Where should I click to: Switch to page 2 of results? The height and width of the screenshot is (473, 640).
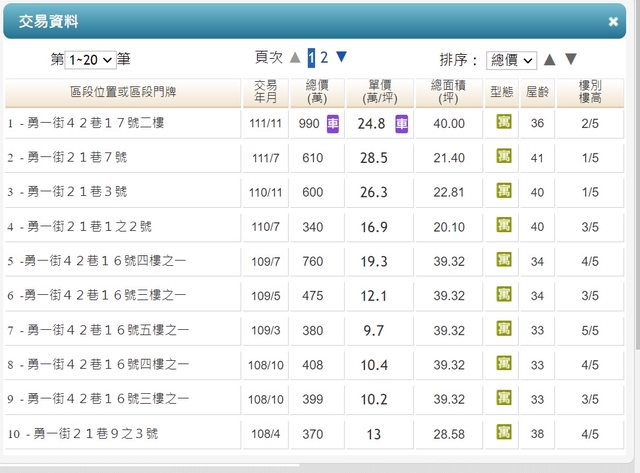click(324, 57)
